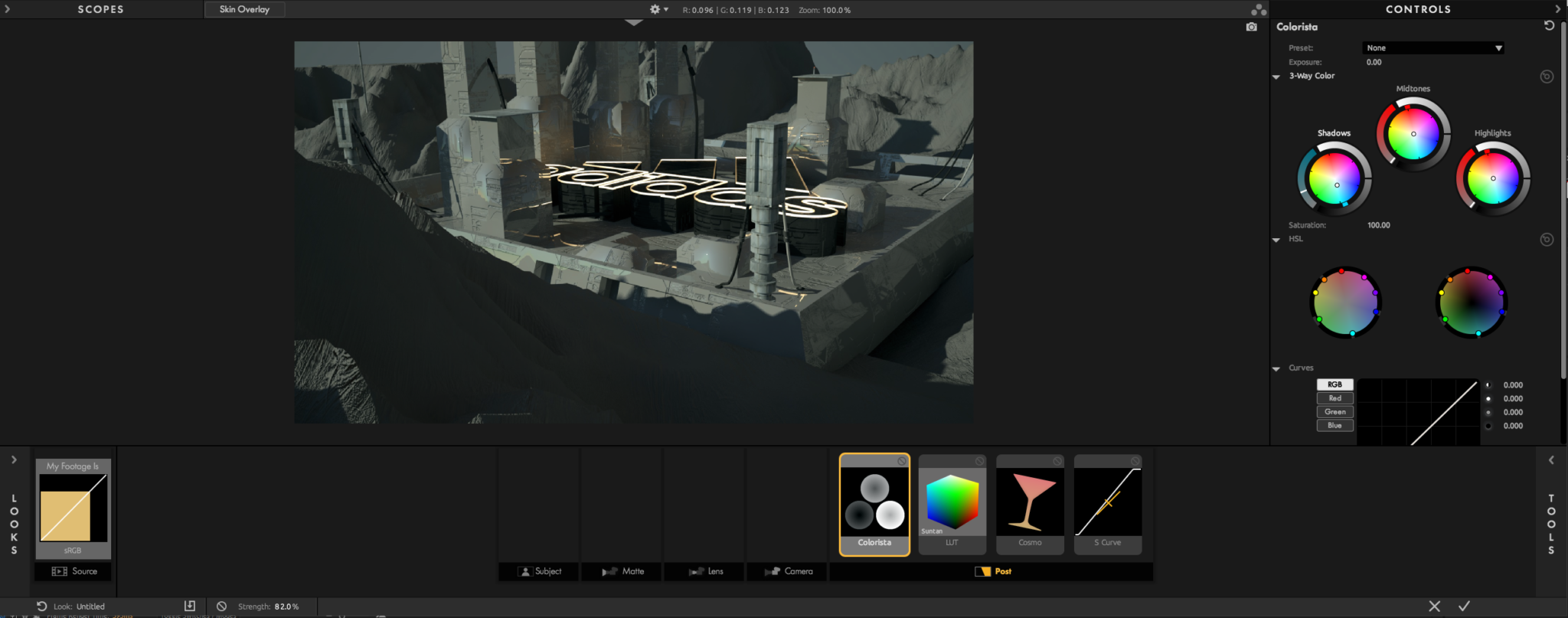Reset the 3-Way Color section
This screenshot has width=1568, height=618.
[x=1547, y=77]
